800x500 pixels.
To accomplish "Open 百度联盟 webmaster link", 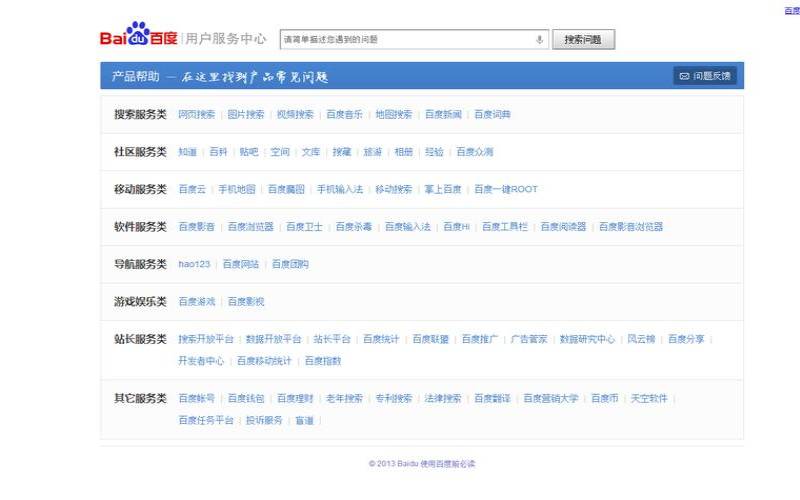I will pyautogui.click(x=431, y=339).
